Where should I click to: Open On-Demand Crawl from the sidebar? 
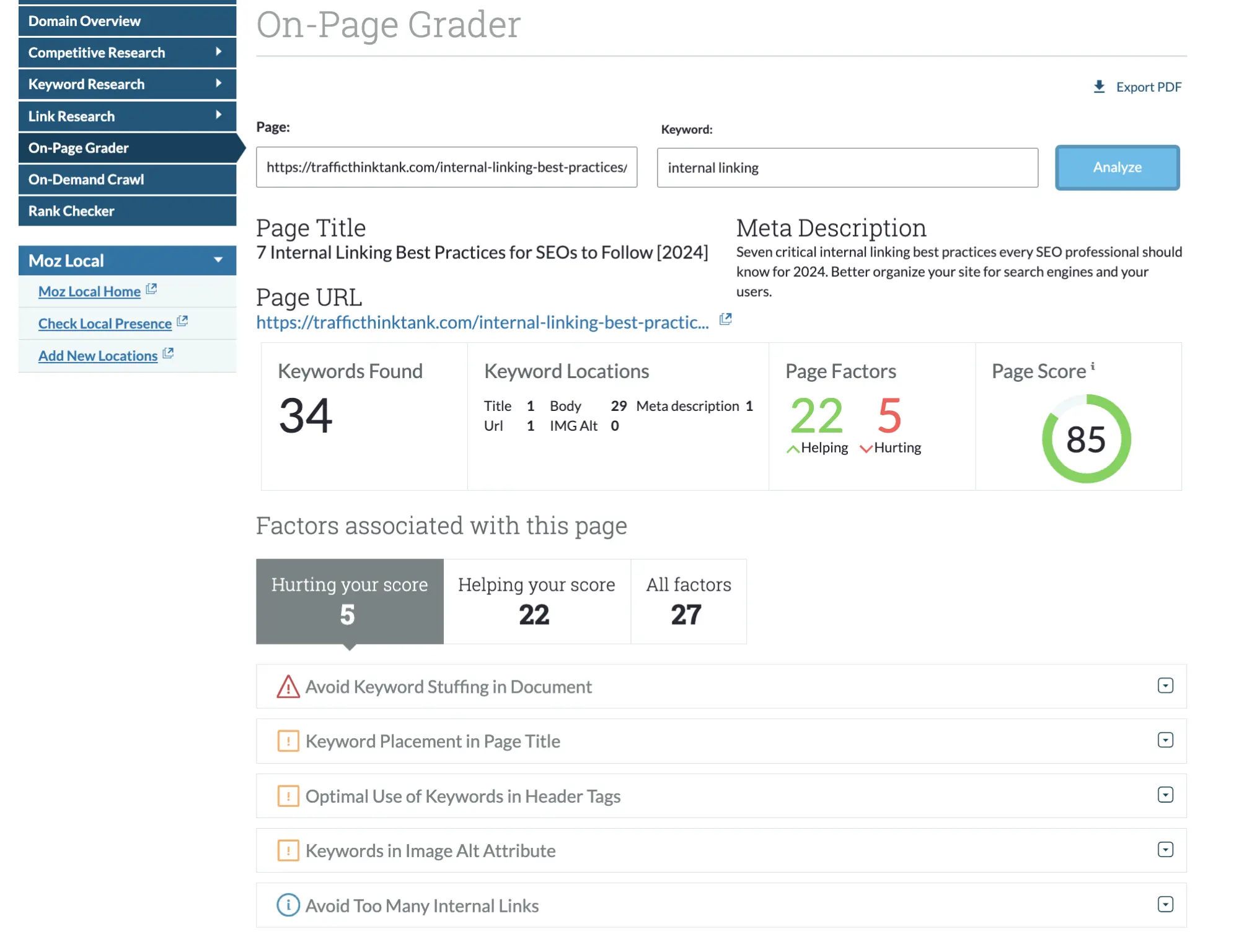(x=86, y=179)
